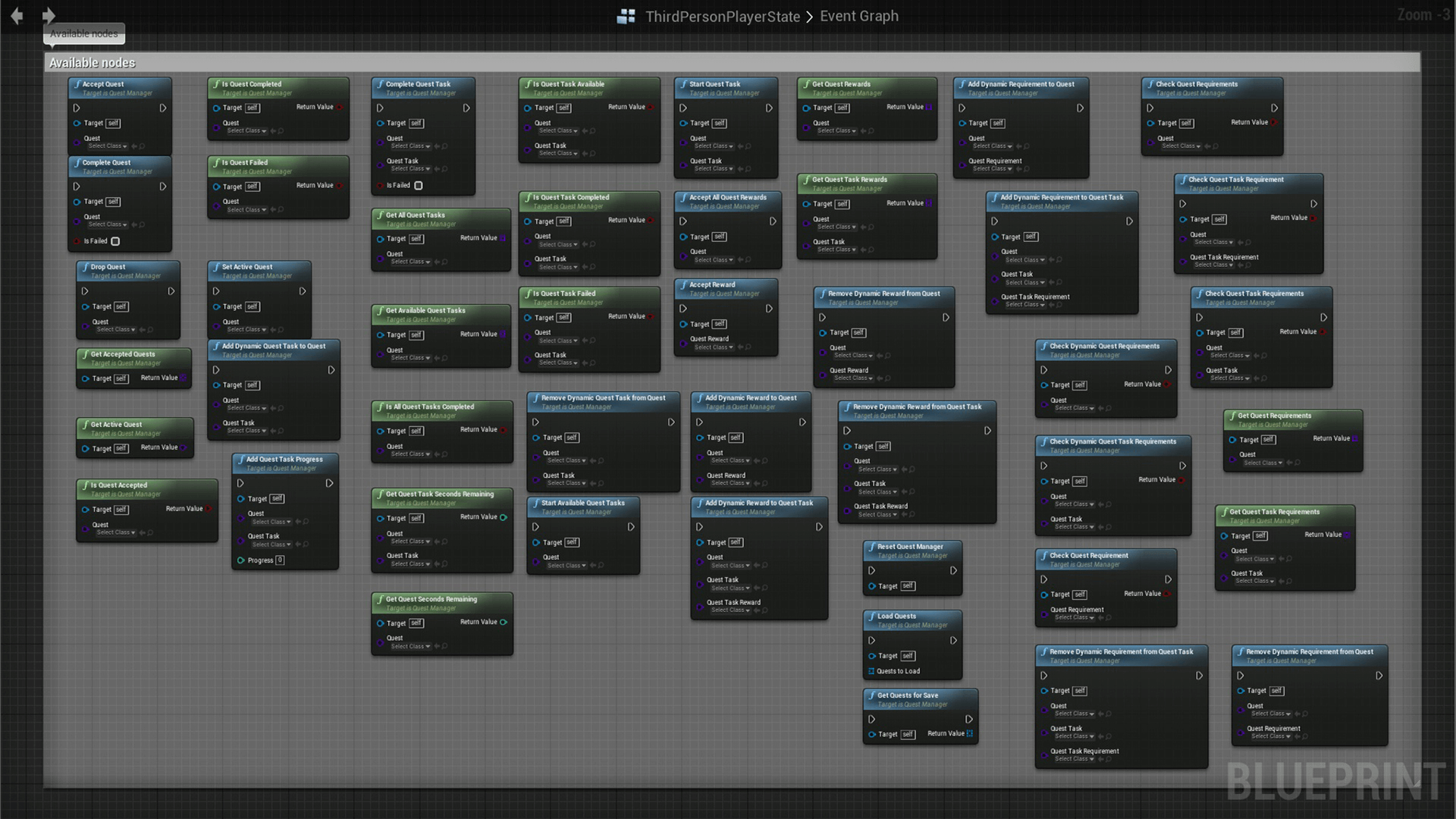Screen dimensions: 1456x819
Task: Click the Zoom -3 indicator text
Action: pos(1423,15)
